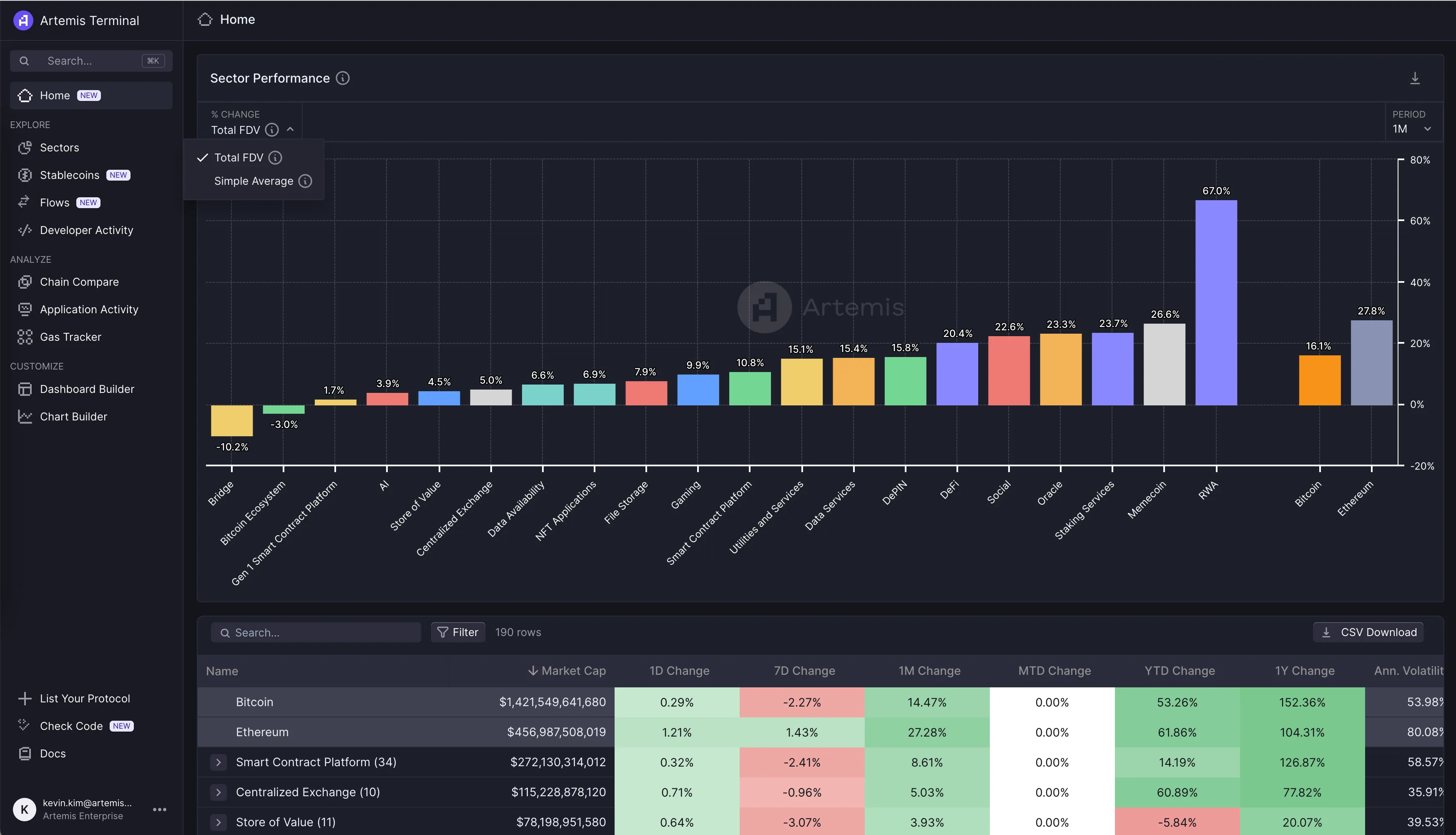Click the purple RWA 67.0% bar
Screen dimensions: 1456x835
[x=1216, y=303]
